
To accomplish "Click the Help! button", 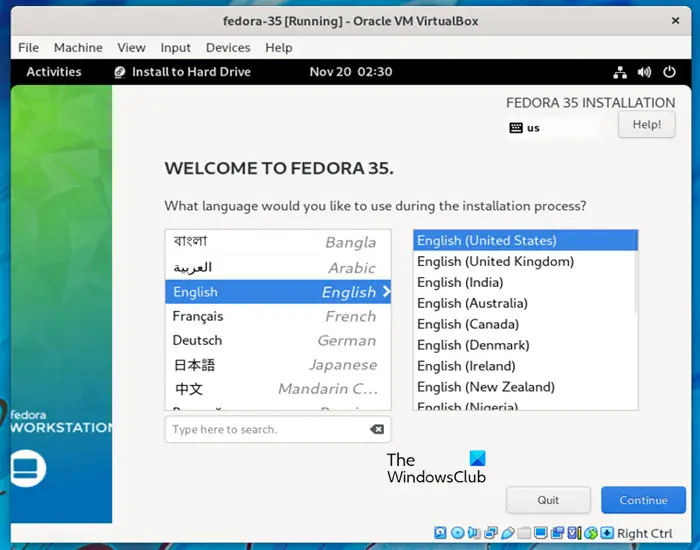I will [646, 125].
